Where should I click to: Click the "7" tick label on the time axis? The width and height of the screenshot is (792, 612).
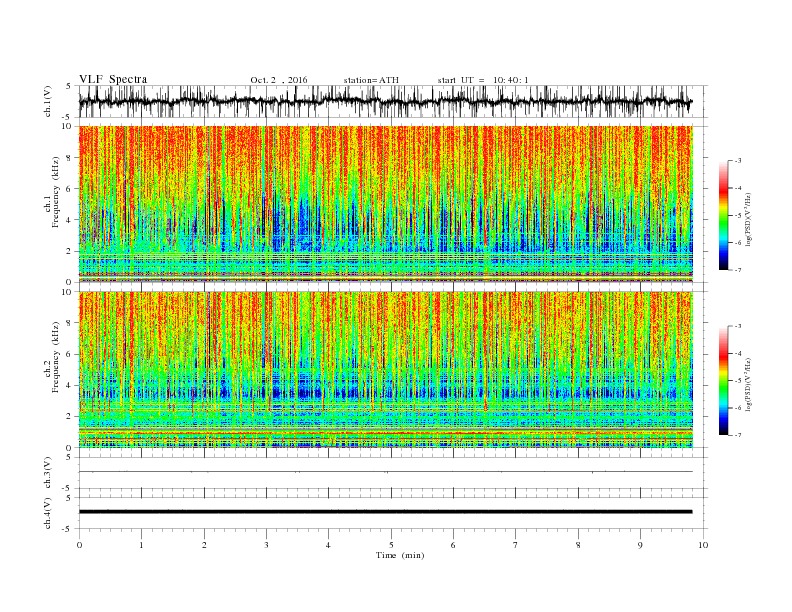pos(516,545)
